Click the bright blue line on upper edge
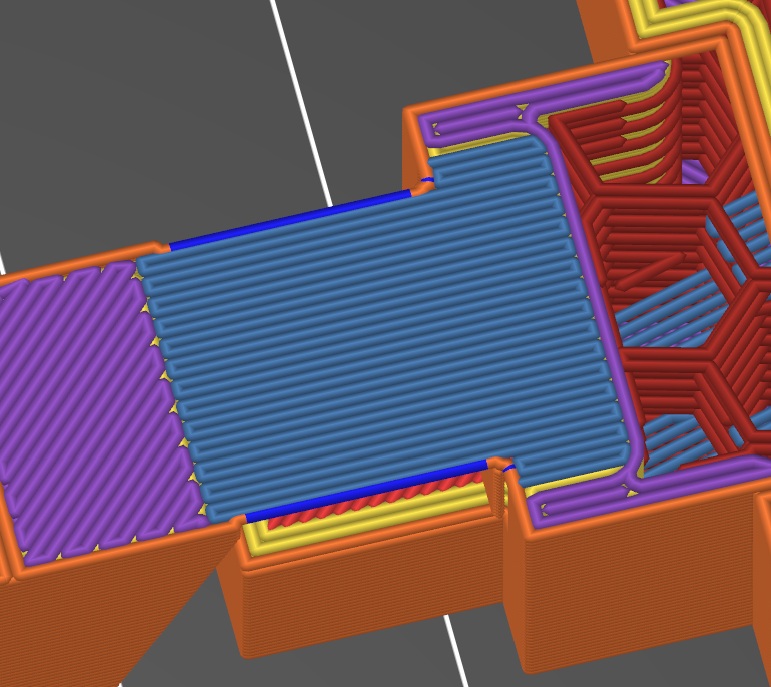The image size is (771, 687). [x=290, y=220]
